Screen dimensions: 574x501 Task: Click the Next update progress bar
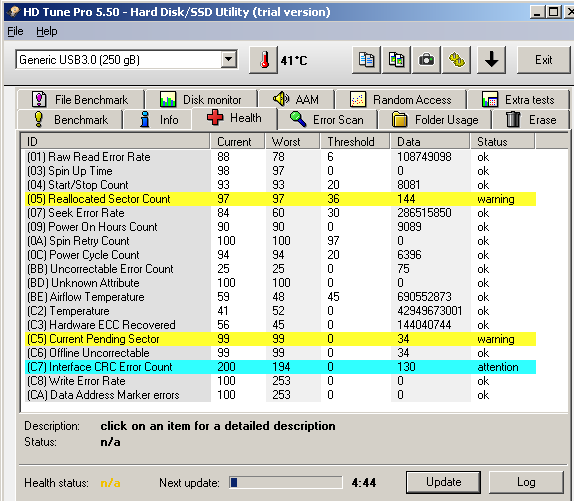286,483
